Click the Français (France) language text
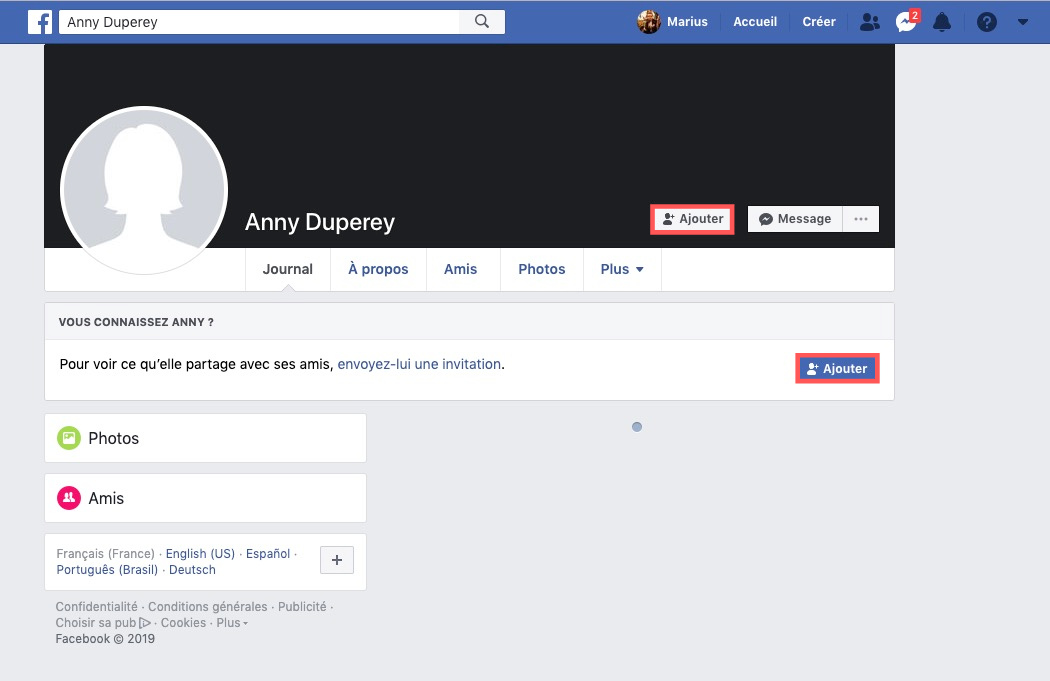The width and height of the screenshot is (1050, 681). 105,554
